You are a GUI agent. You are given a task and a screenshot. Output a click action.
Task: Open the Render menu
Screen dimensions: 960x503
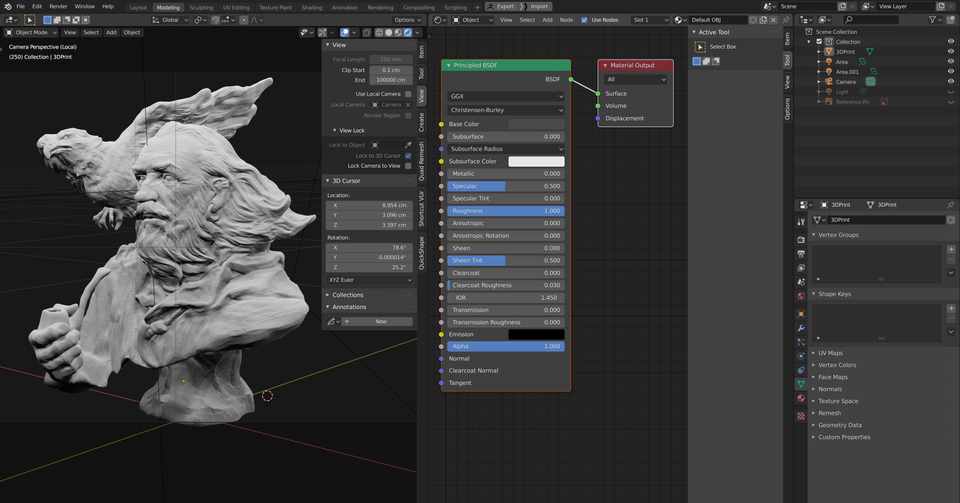click(x=58, y=6)
